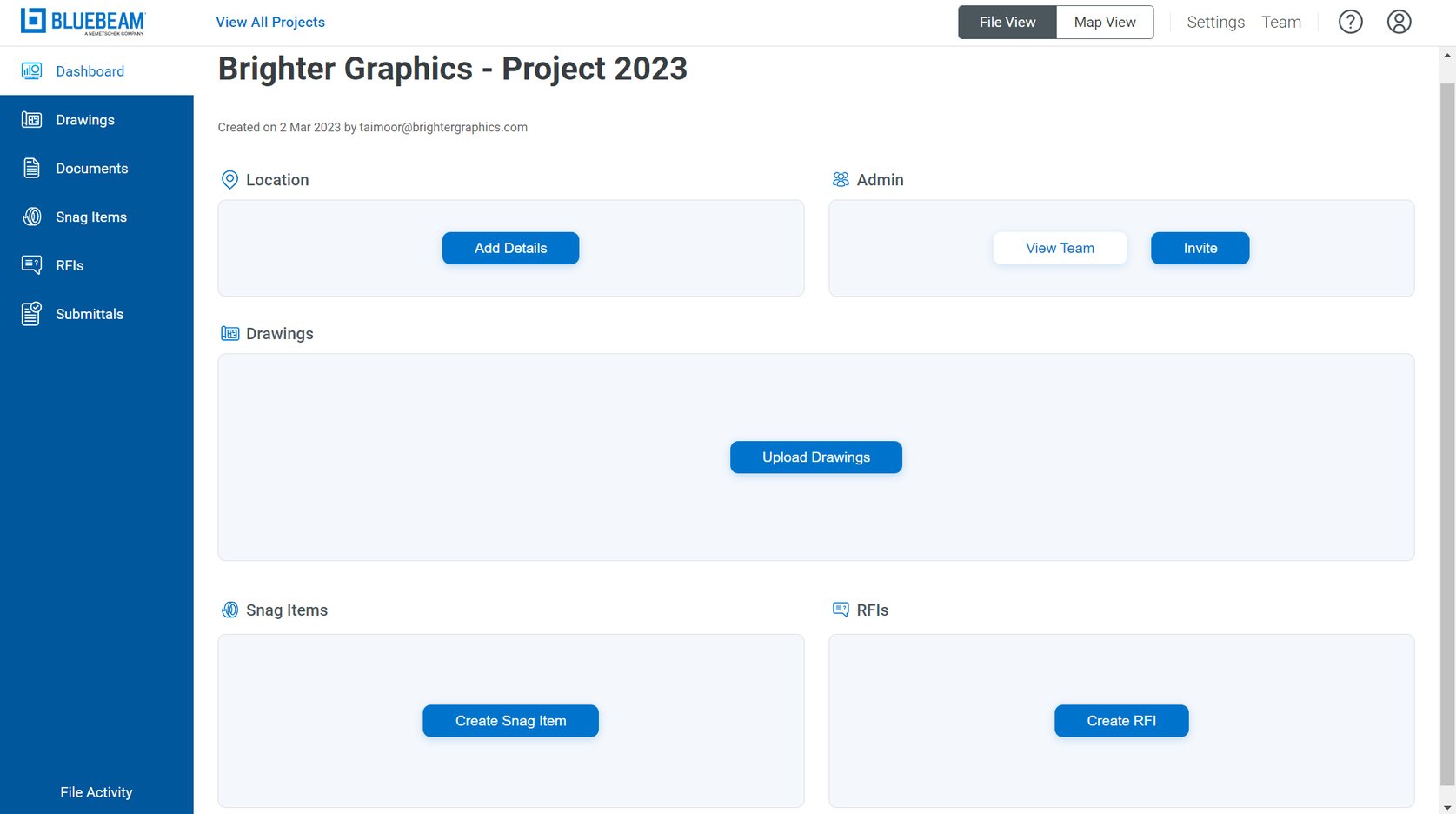The height and width of the screenshot is (814, 1456).
Task: Open the Settings menu item
Action: (1215, 22)
